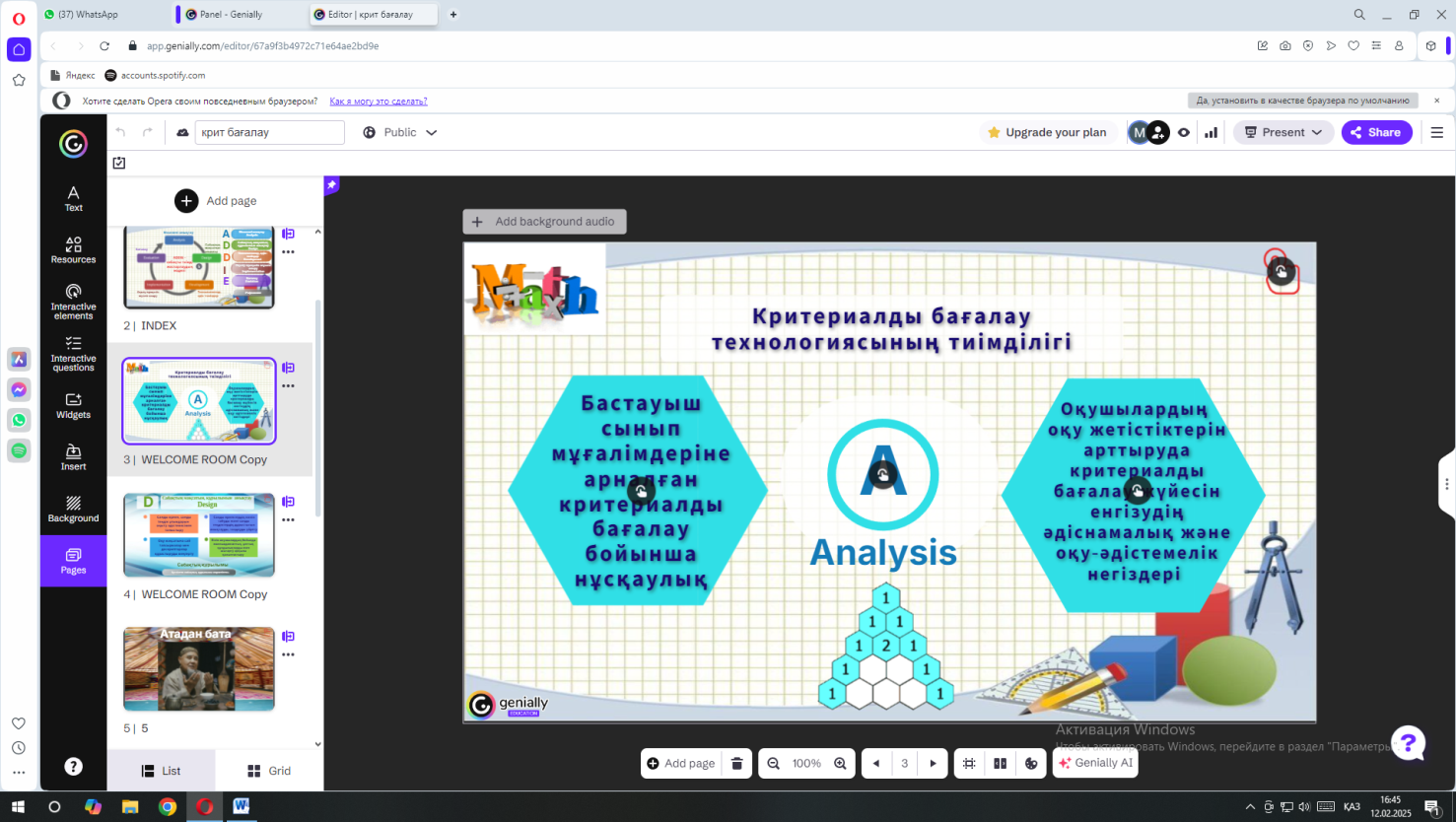Open the Insert panel

pos(73,457)
